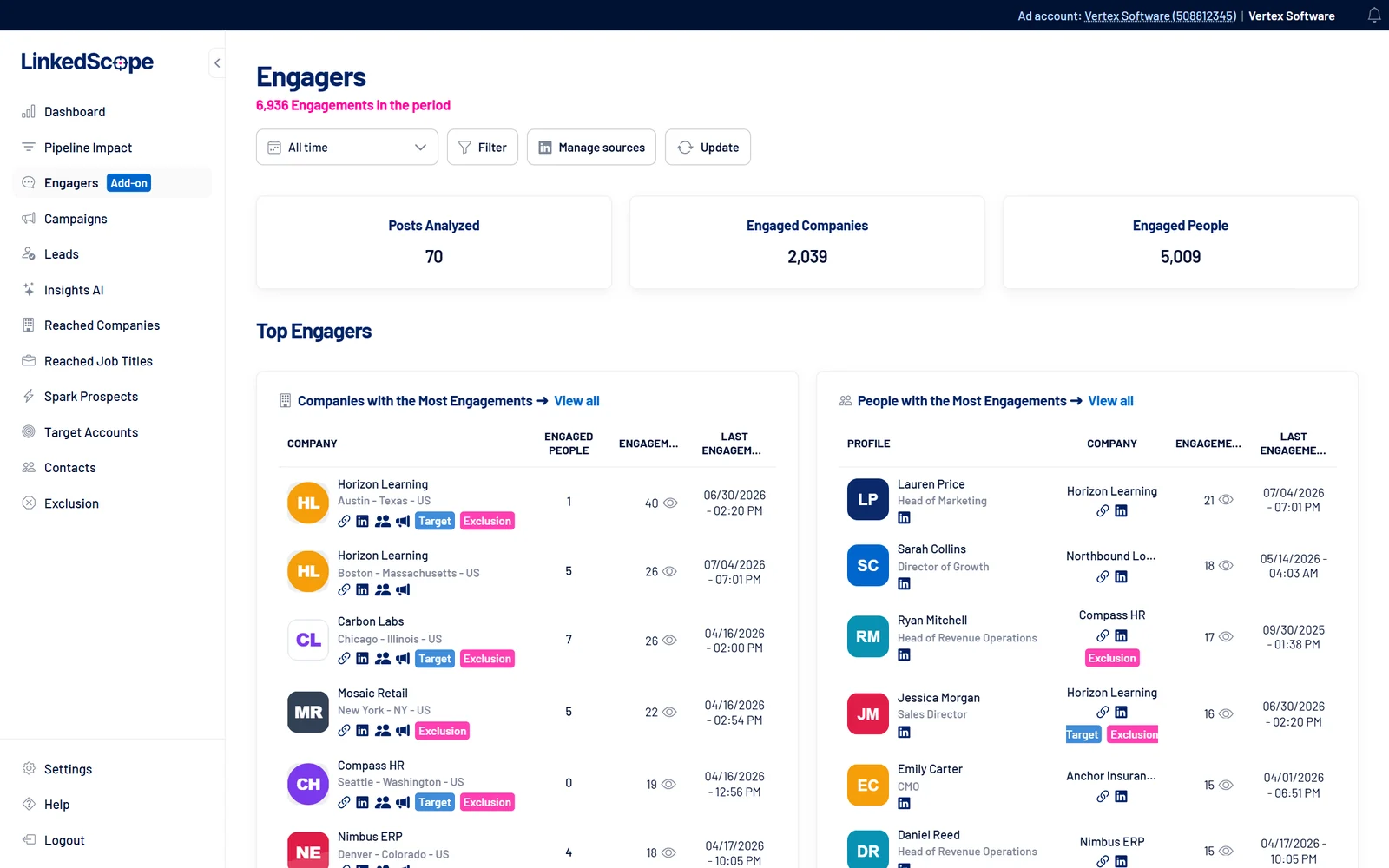Image resolution: width=1389 pixels, height=868 pixels.
Task: Click the Vertex Software ad account link
Action: (x=1160, y=16)
